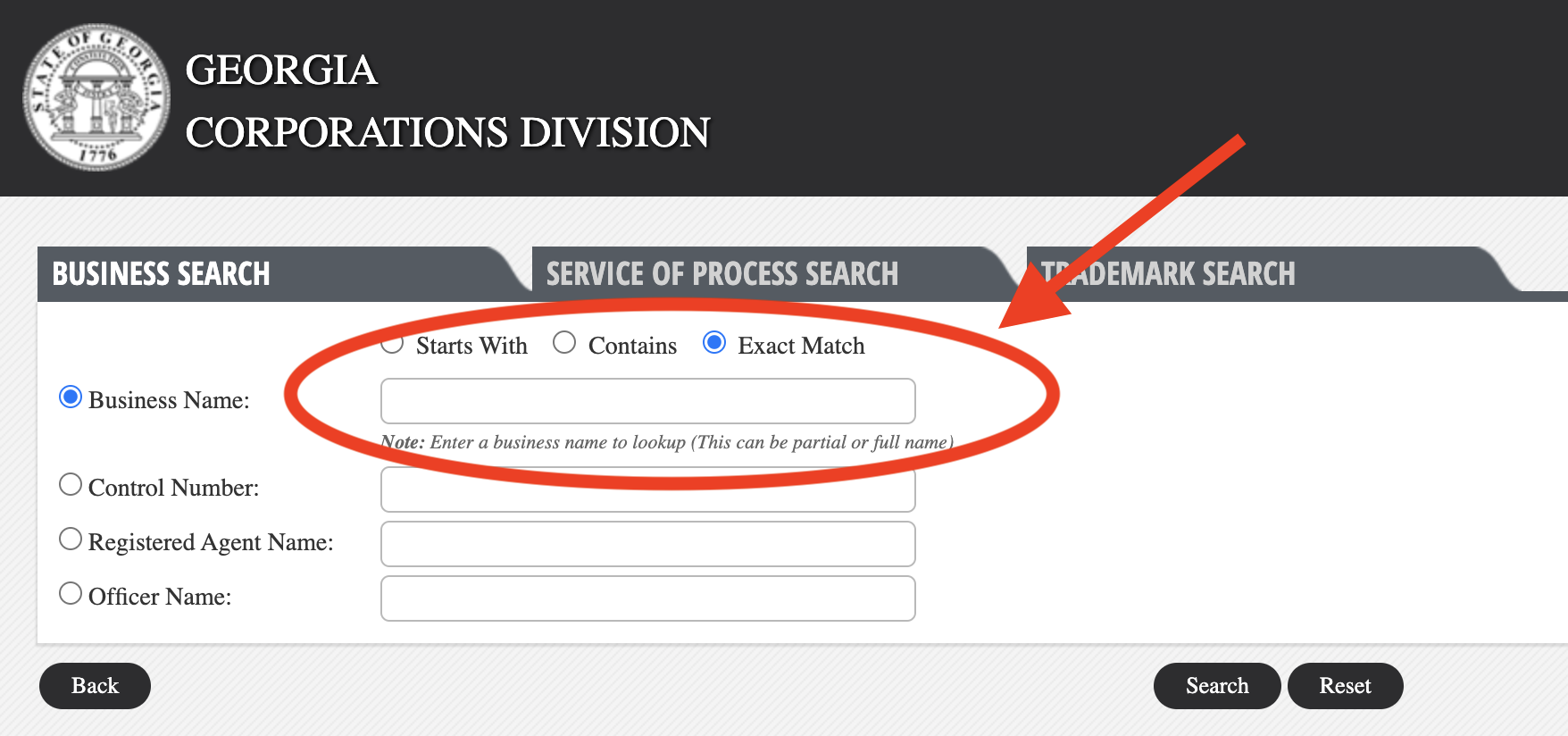Open the Service of Process Search tab
This screenshot has height=736, width=1568.
[721, 274]
